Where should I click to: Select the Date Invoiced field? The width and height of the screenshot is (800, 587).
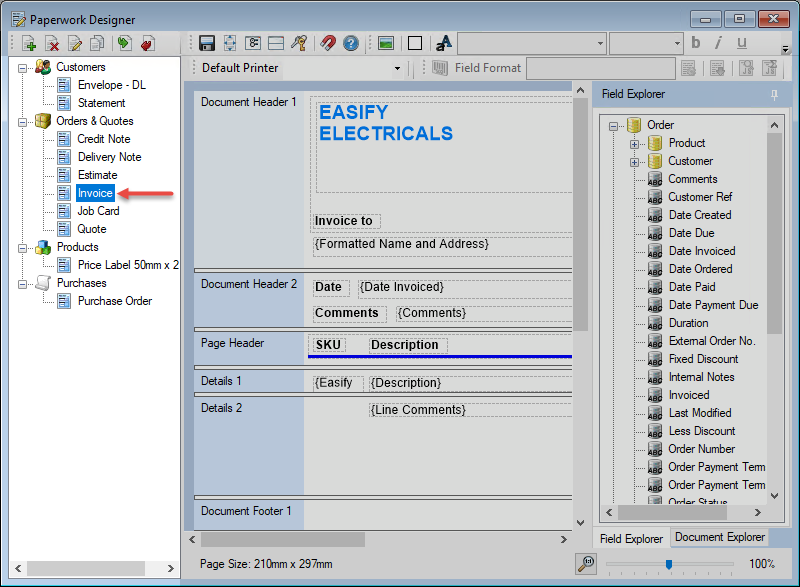701,251
